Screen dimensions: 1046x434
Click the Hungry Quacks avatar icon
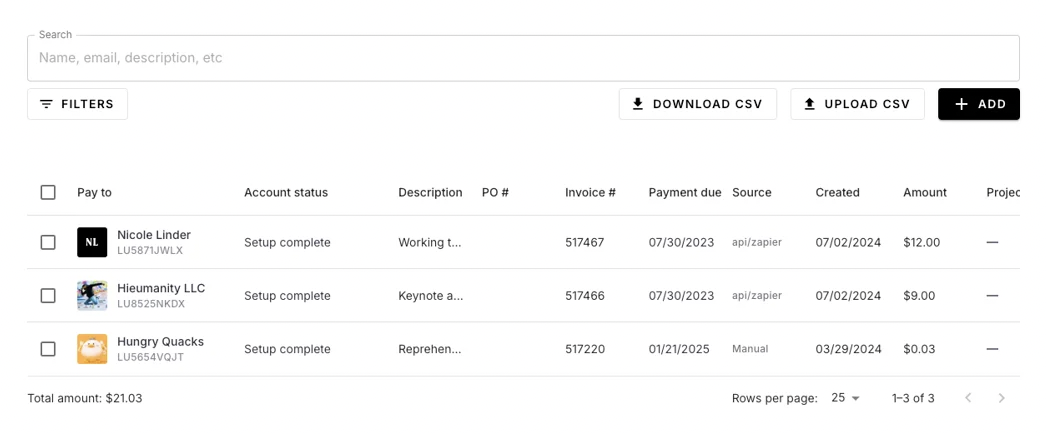92,349
